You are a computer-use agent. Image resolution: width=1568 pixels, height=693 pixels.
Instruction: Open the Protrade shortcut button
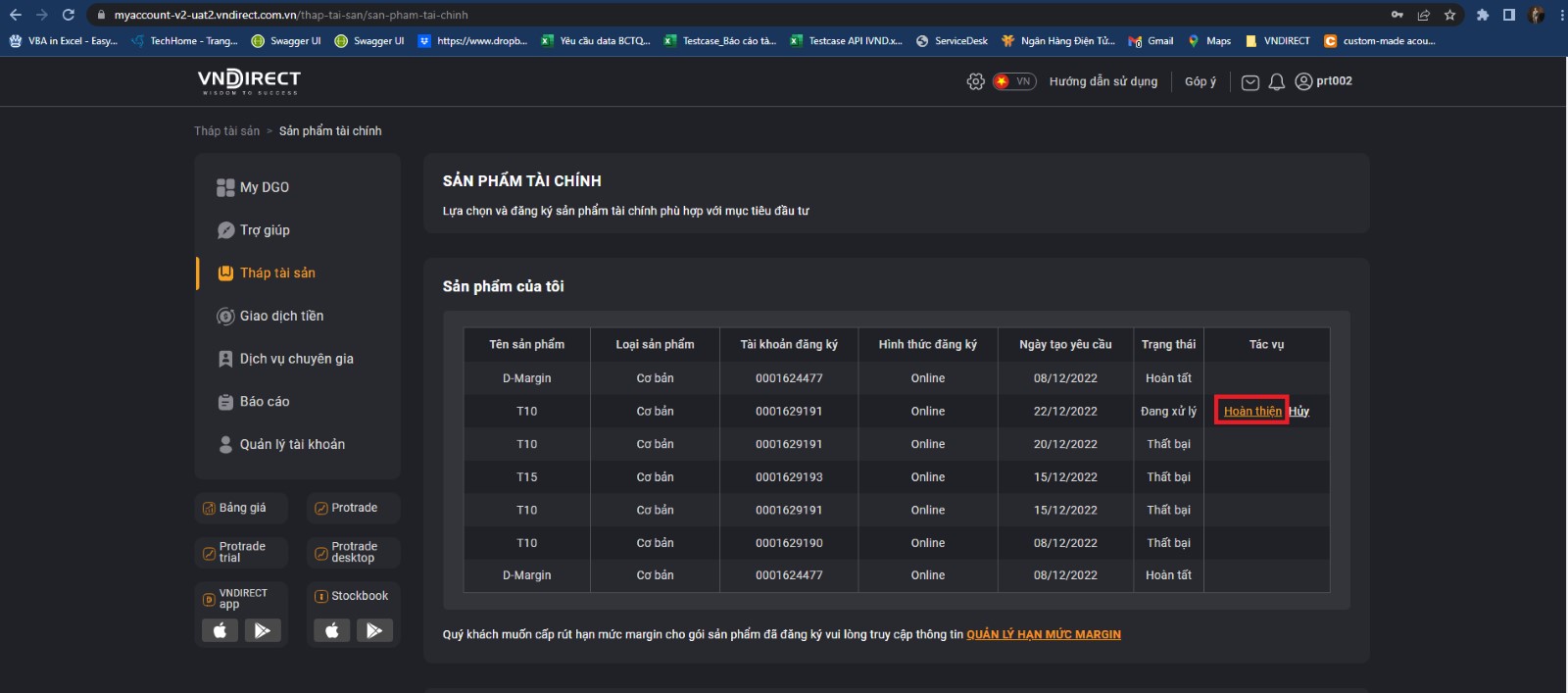pyautogui.click(x=353, y=508)
